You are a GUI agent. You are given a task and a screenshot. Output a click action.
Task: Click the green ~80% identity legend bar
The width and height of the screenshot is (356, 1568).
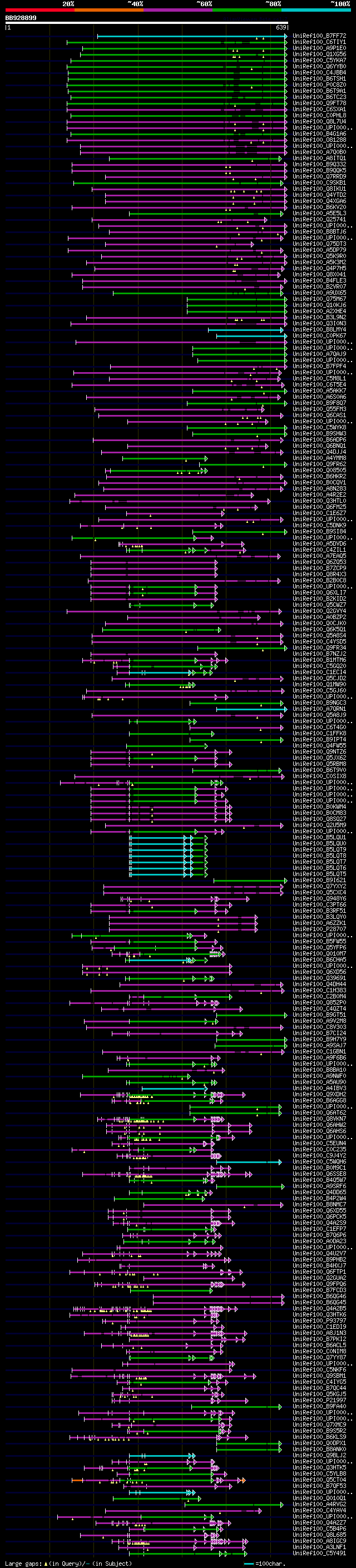point(247,10)
